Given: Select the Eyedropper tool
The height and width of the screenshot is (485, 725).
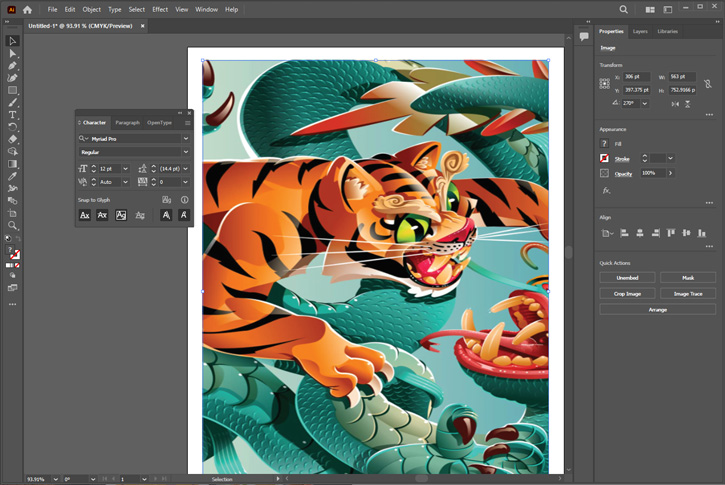Looking at the screenshot, I should [x=12, y=176].
